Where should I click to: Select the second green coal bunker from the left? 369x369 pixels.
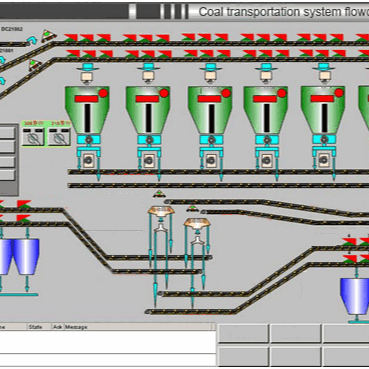(x=148, y=110)
